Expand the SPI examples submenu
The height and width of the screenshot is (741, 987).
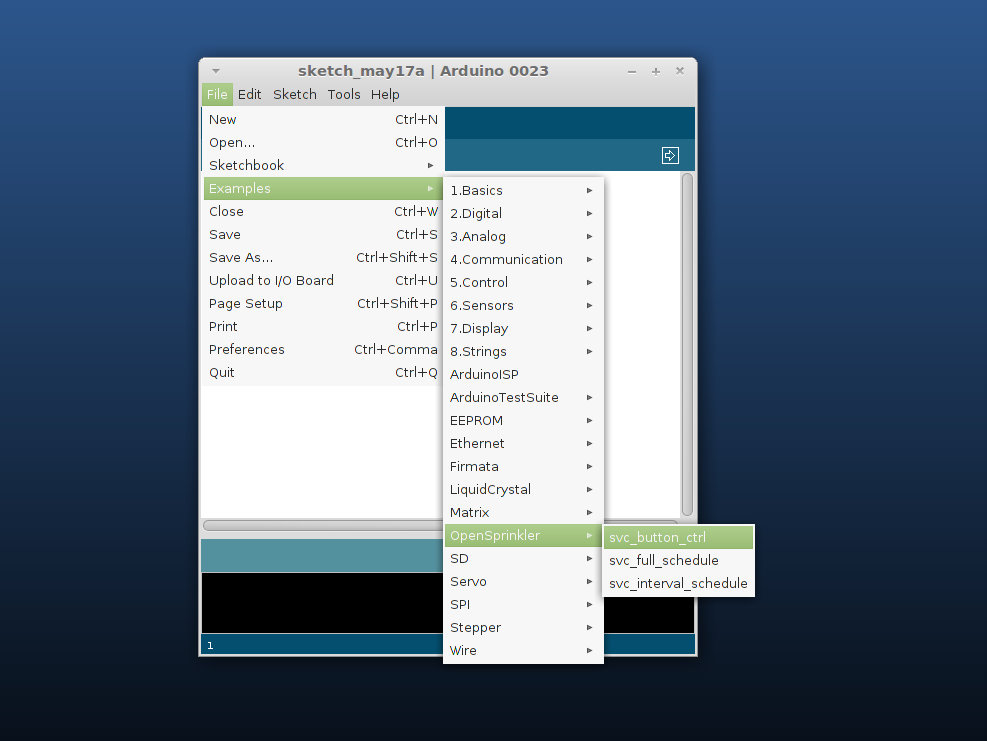coord(523,604)
